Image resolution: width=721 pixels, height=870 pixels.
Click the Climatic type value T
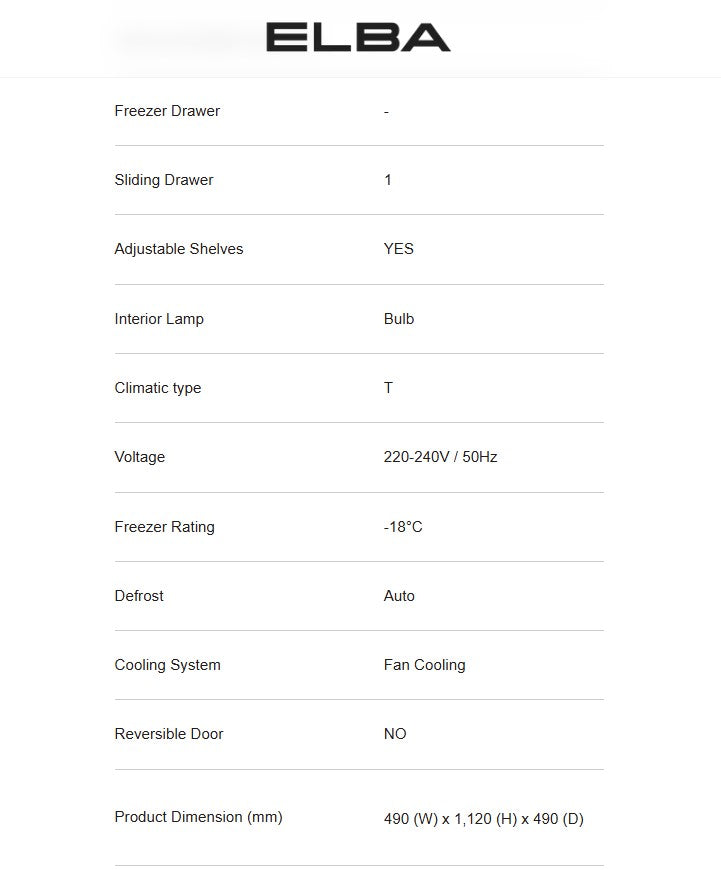click(x=388, y=388)
